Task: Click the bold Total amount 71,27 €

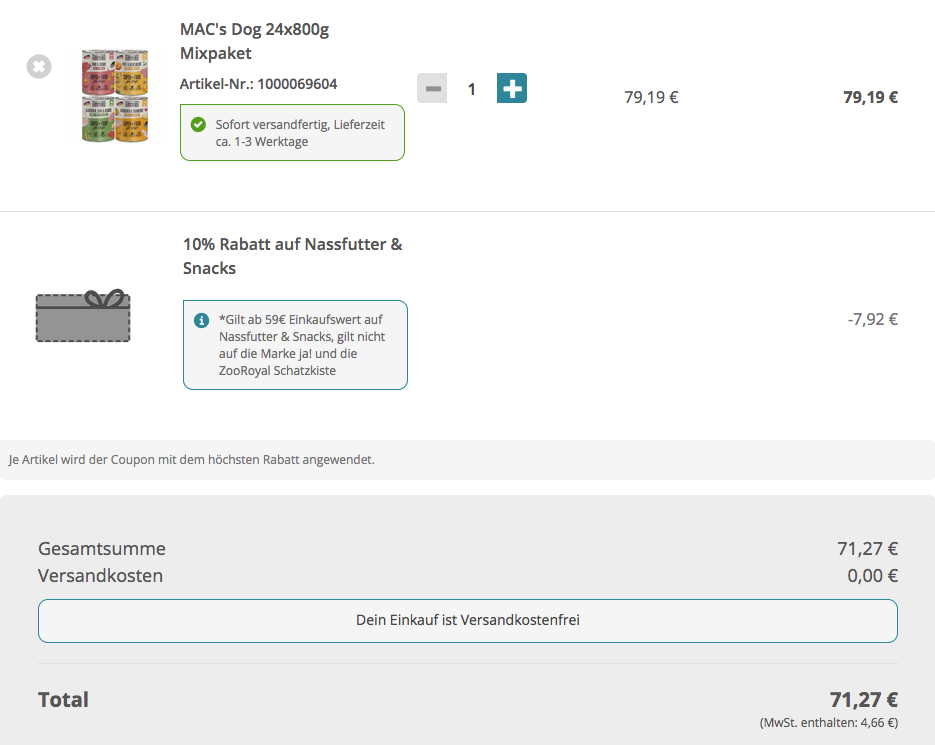Action: [863, 699]
